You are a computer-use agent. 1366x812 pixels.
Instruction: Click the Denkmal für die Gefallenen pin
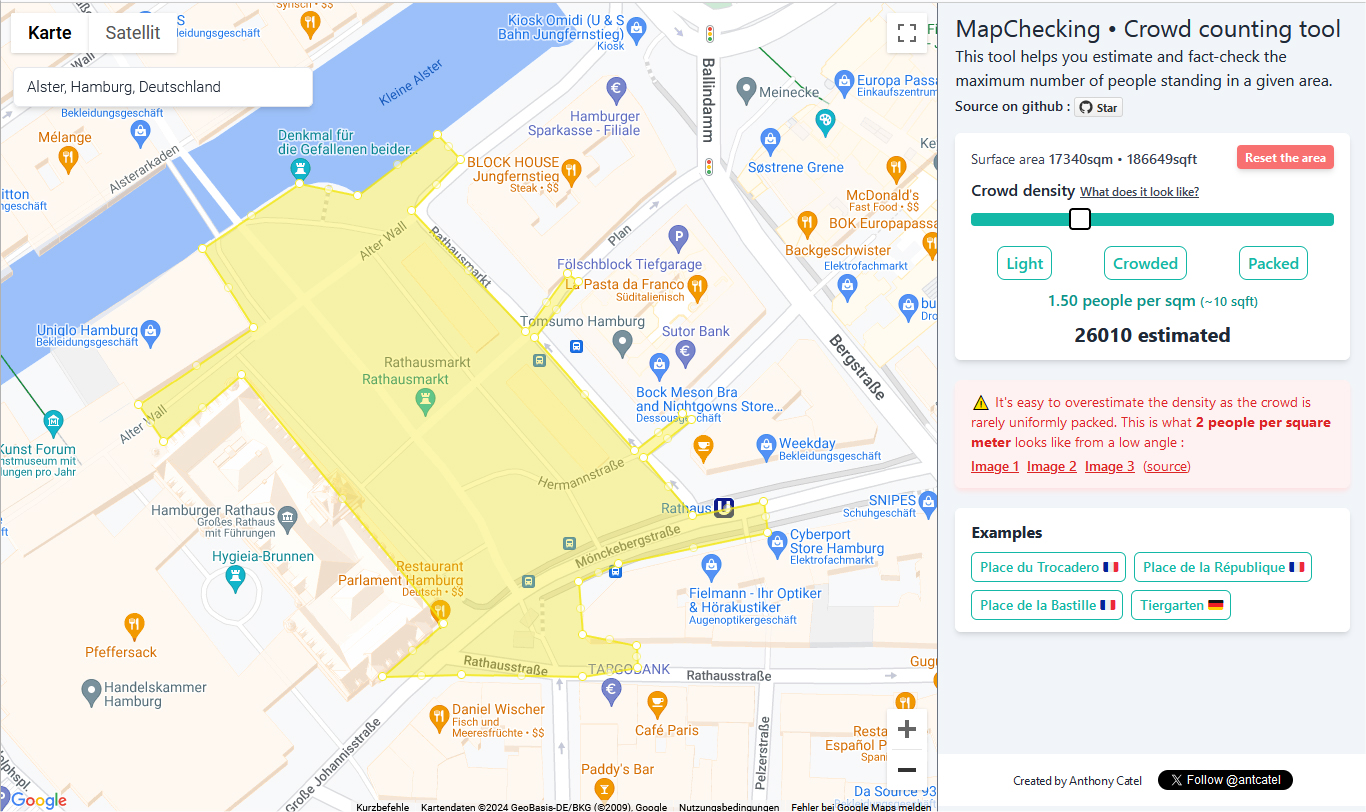[299, 169]
